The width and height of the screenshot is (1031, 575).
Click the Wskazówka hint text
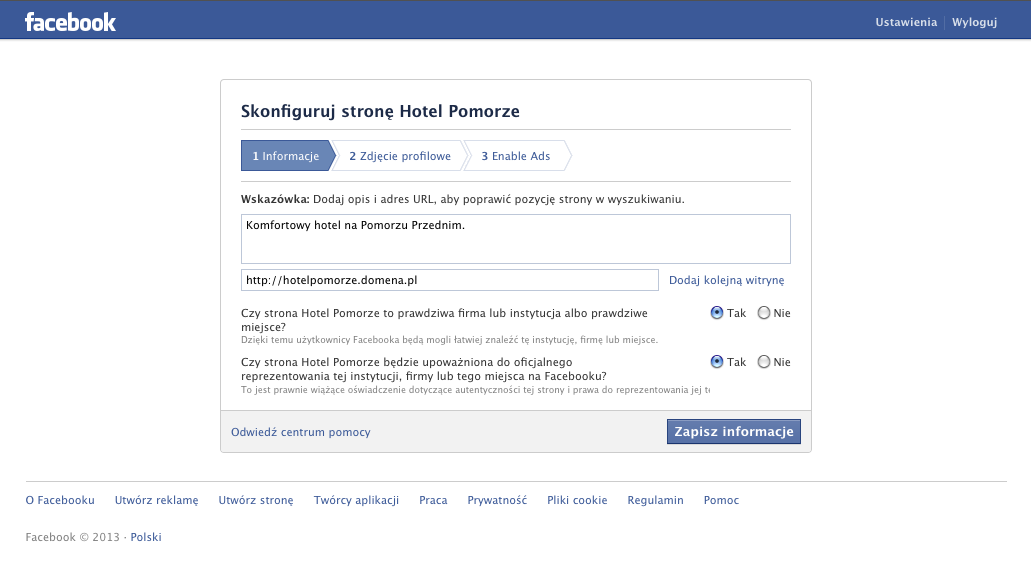[x=463, y=199]
